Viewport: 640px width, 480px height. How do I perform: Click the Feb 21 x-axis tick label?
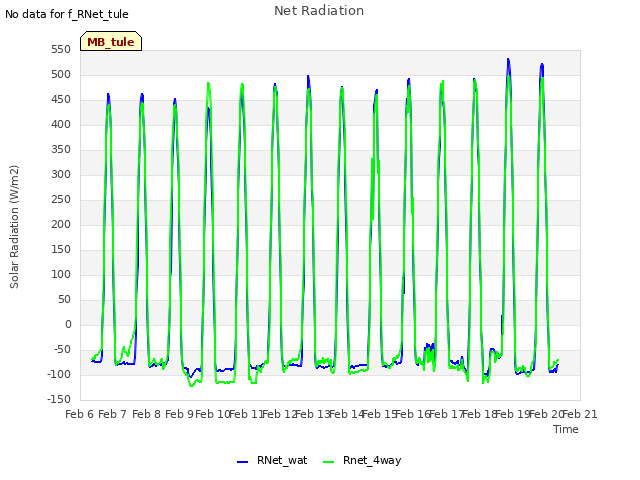(580, 414)
